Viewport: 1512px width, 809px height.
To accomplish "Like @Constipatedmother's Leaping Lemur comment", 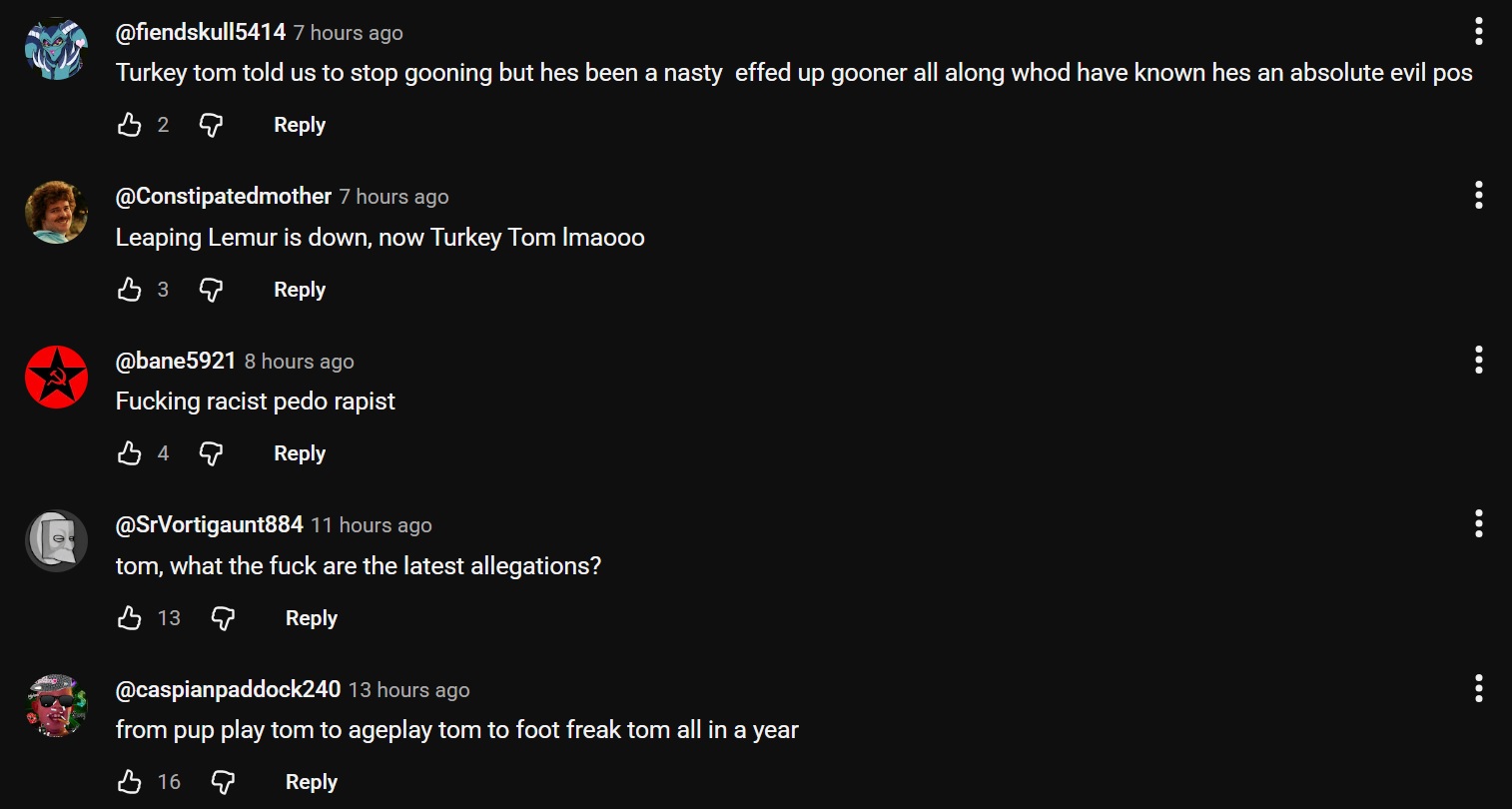I will click(129, 289).
